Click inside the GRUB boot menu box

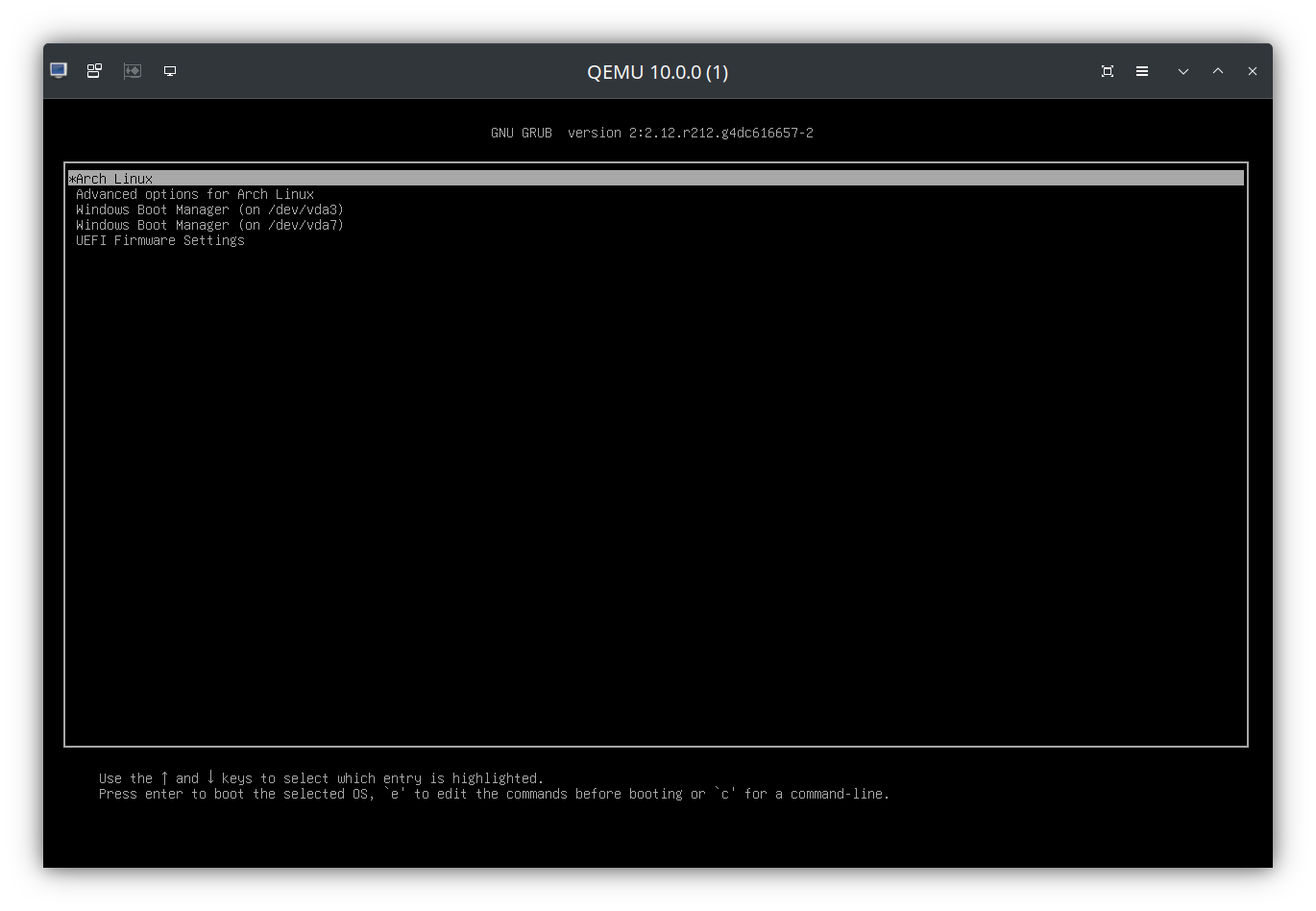pyautogui.click(x=656, y=480)
